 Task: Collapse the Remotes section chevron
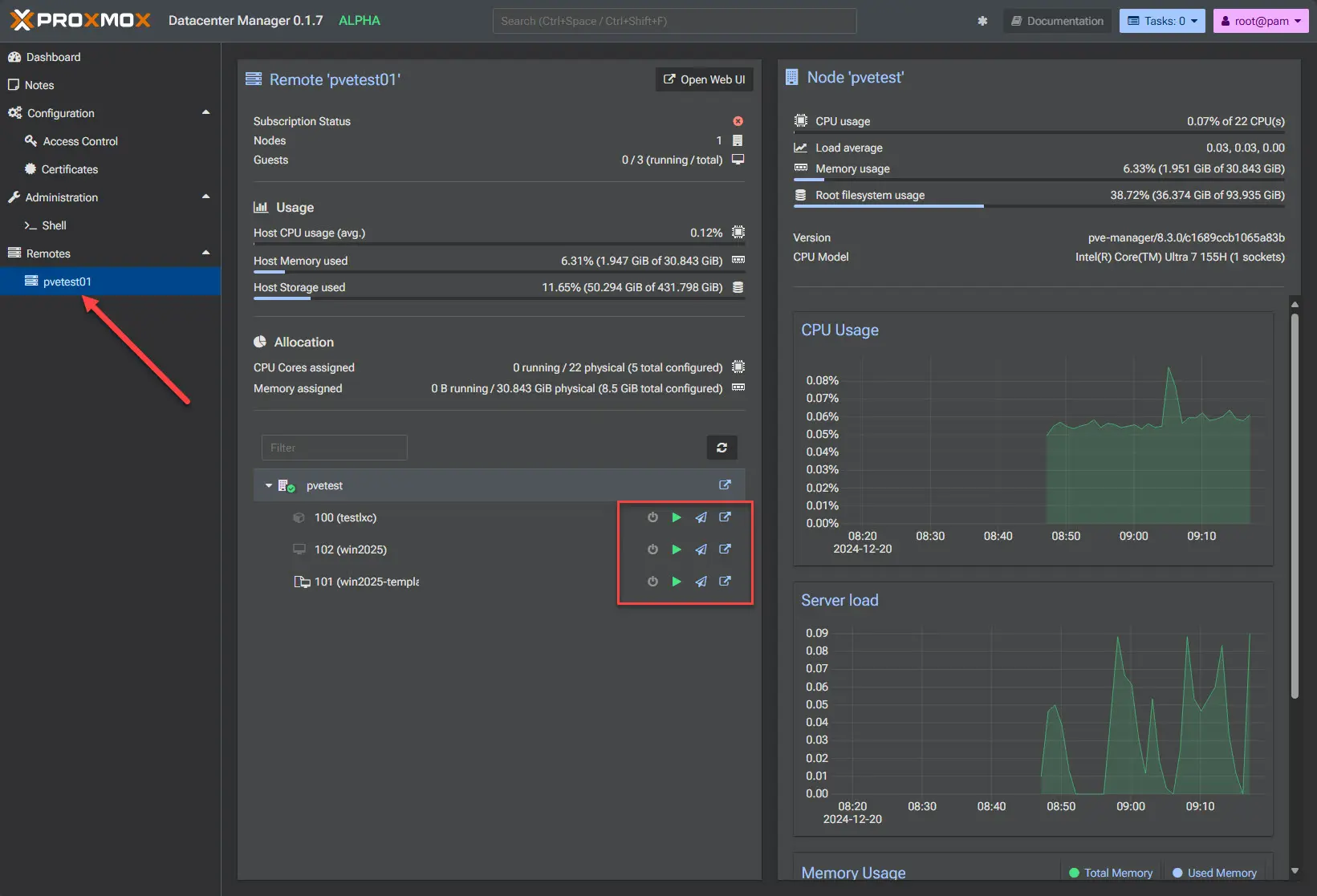click(x=205, y=253)
